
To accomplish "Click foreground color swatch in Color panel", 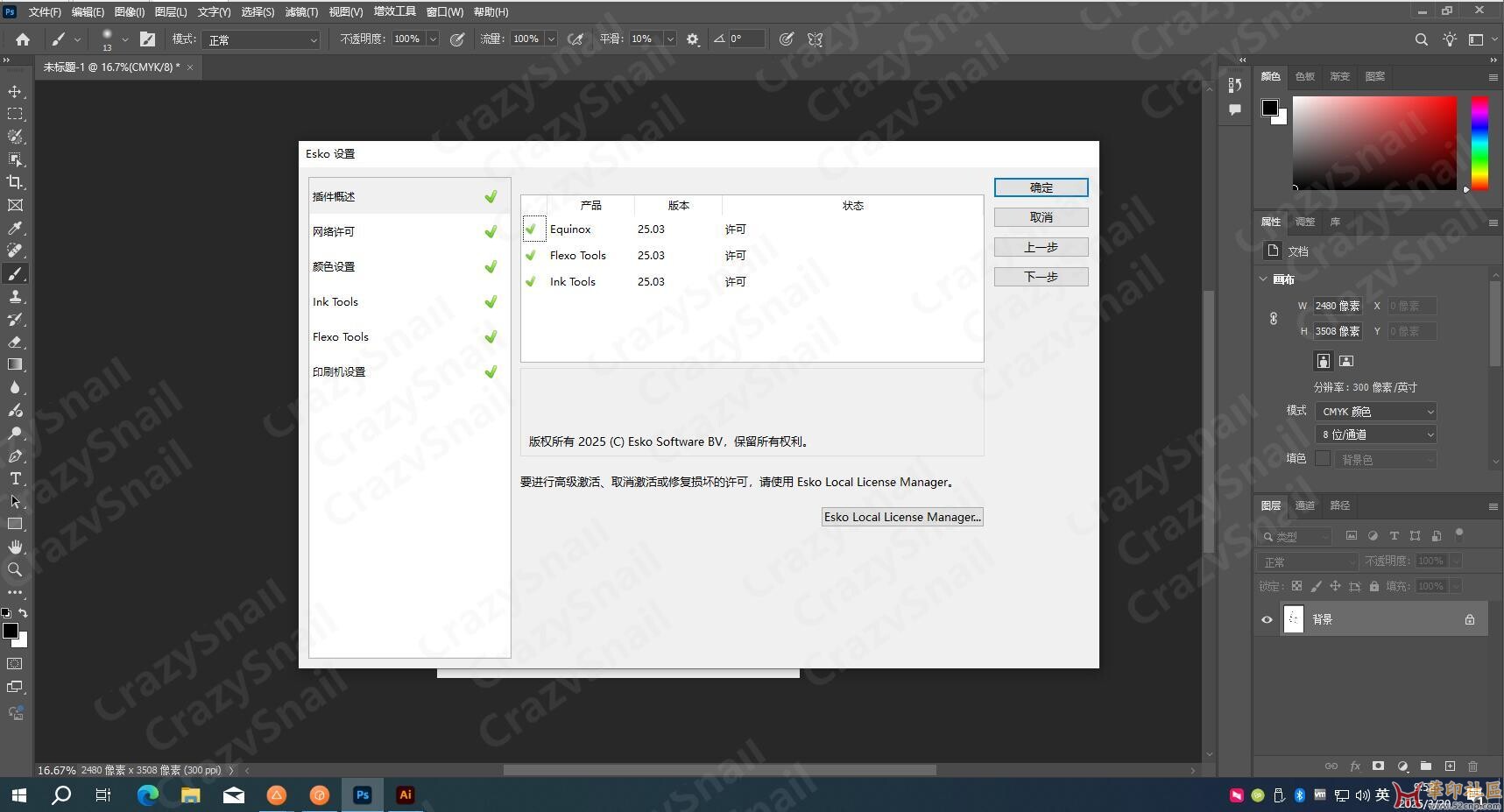I will click(1269, 108).
